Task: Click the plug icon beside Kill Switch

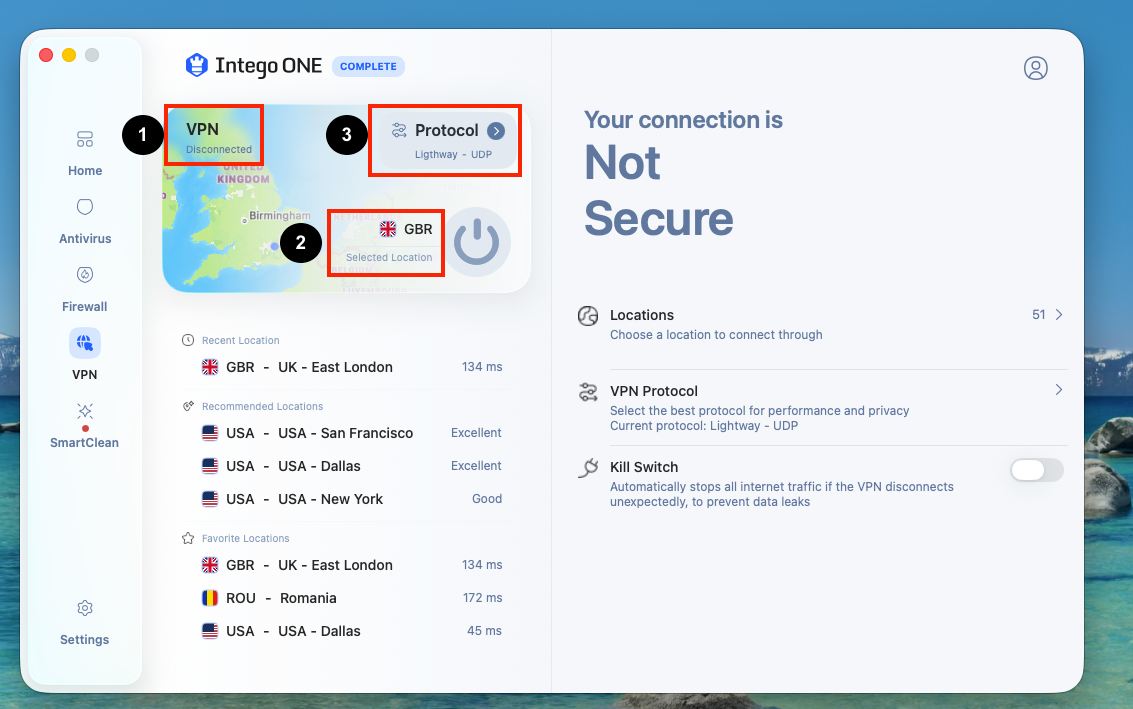Action: click(588, 468)
